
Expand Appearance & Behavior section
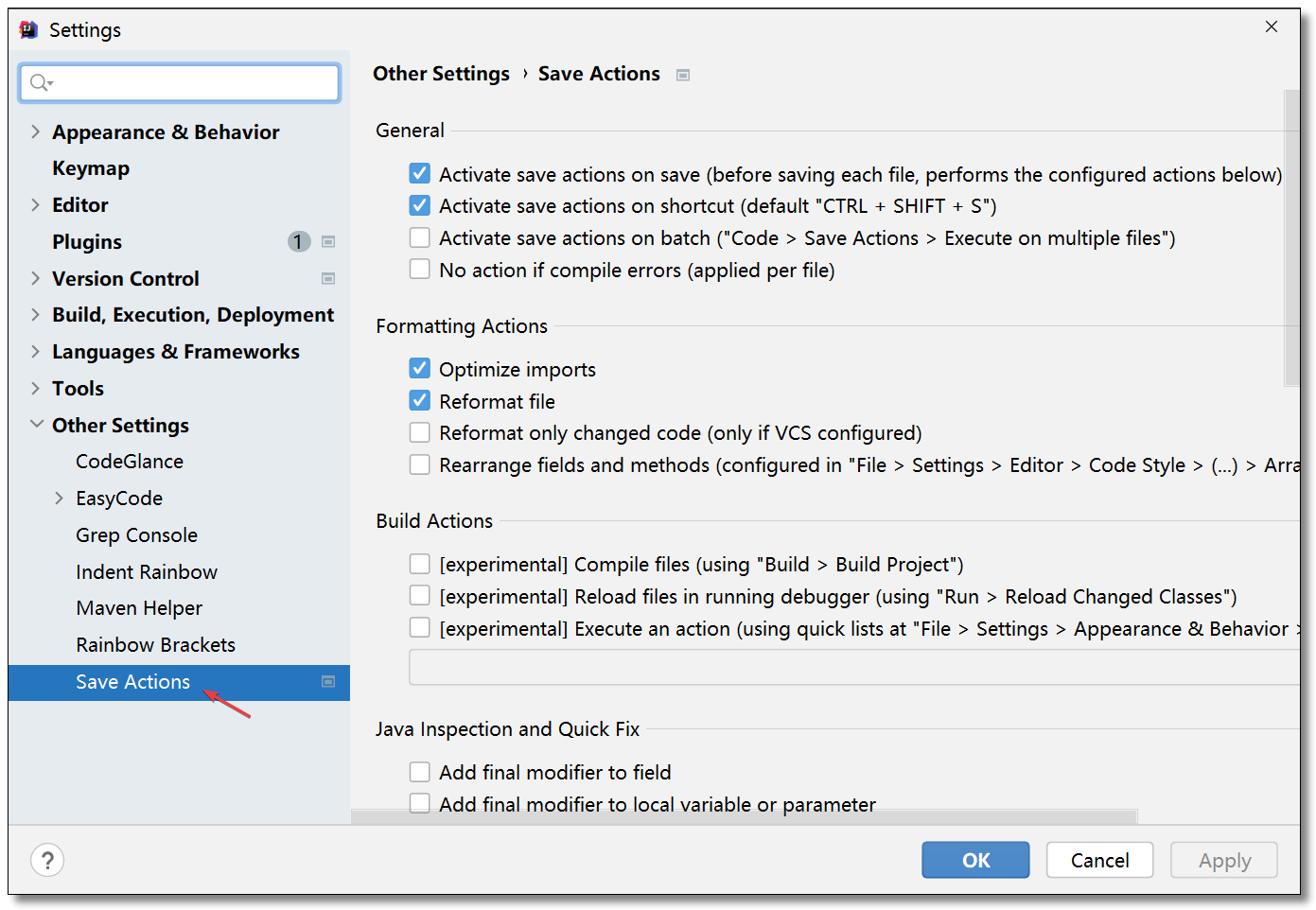(35, 131)
